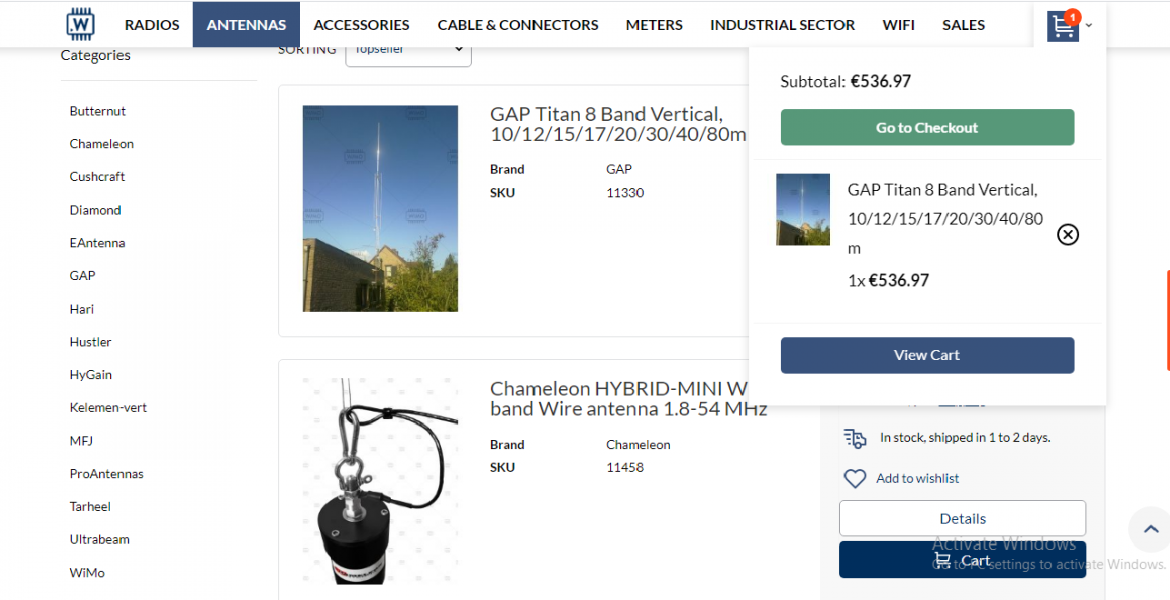Collapse the cart dropdown chevron
This screenshot has width=1170, height=600.
(x=1089, y=26)
